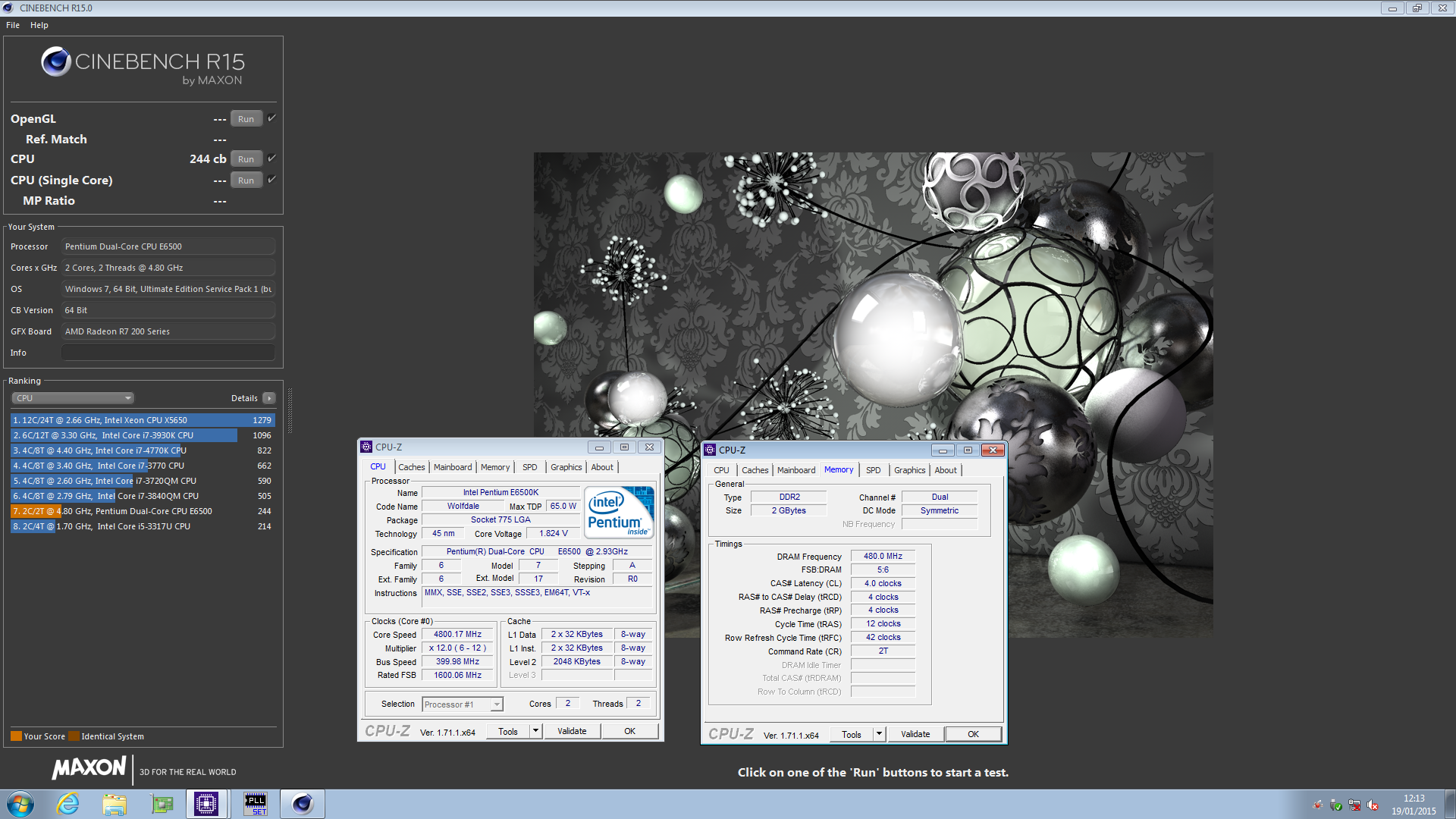Image resolution: width=1456 pixels, height=819 pixels.
Task: Switch to Mainboard tab in left CPU-Z window
Action: (x=453, y=467)
